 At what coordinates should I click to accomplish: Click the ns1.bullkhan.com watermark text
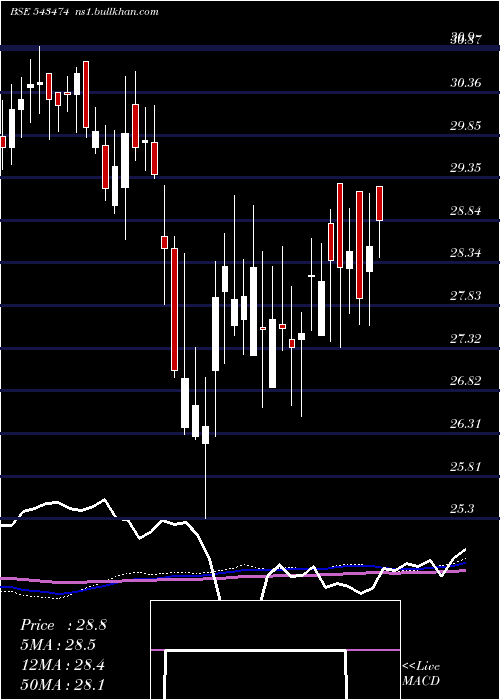pos(116,12)
